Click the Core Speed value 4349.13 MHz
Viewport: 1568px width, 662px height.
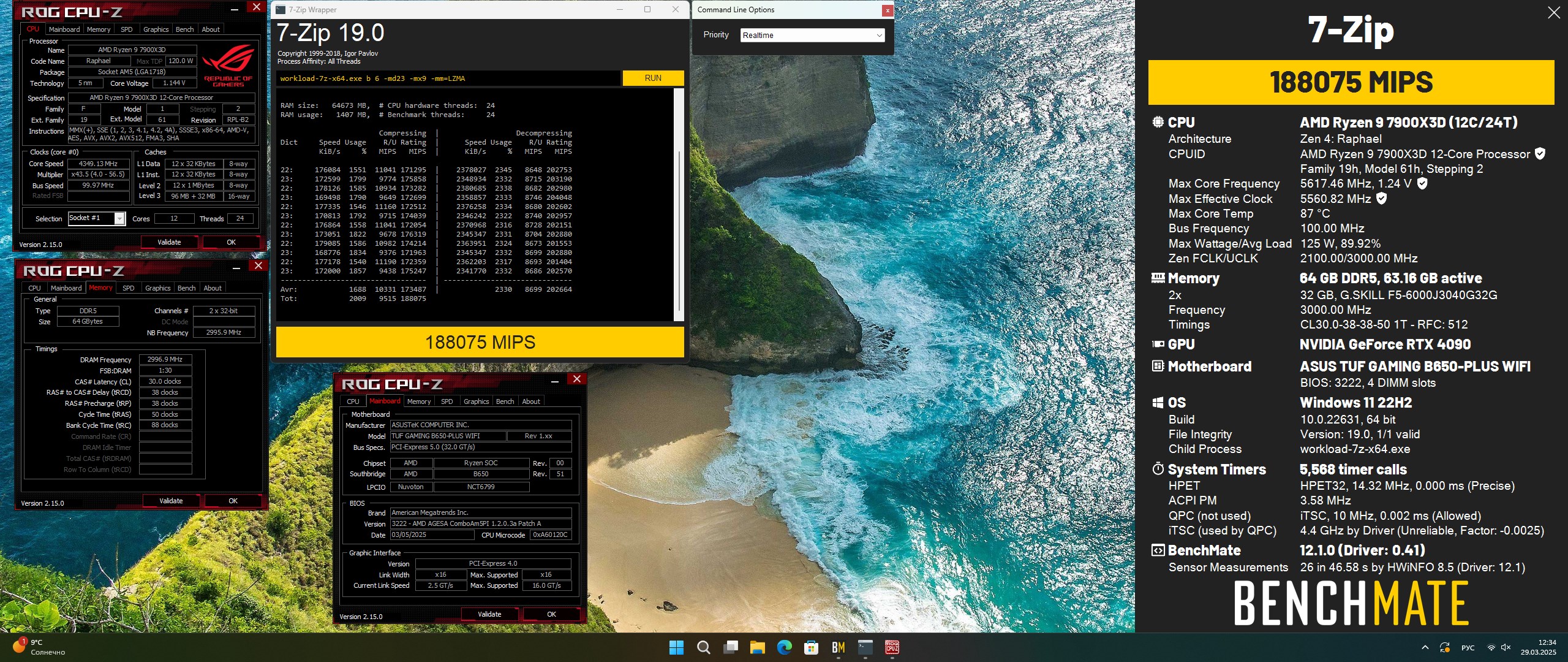99,164
